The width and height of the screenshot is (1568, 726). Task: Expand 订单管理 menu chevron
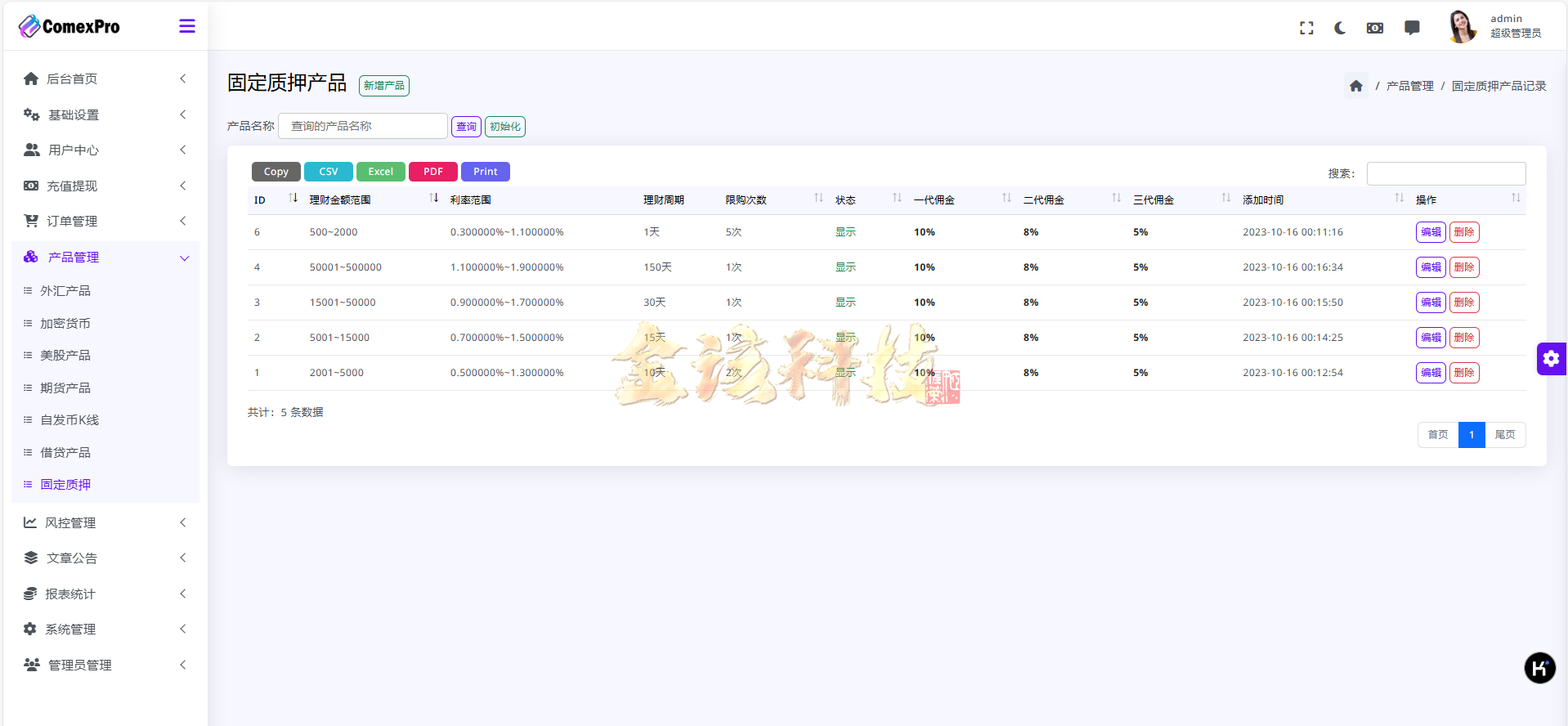(183, 221)
